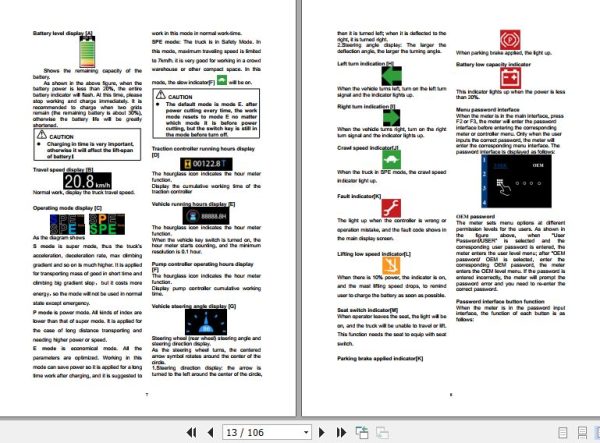Click the small green slow indicator icon

point(222,80)
